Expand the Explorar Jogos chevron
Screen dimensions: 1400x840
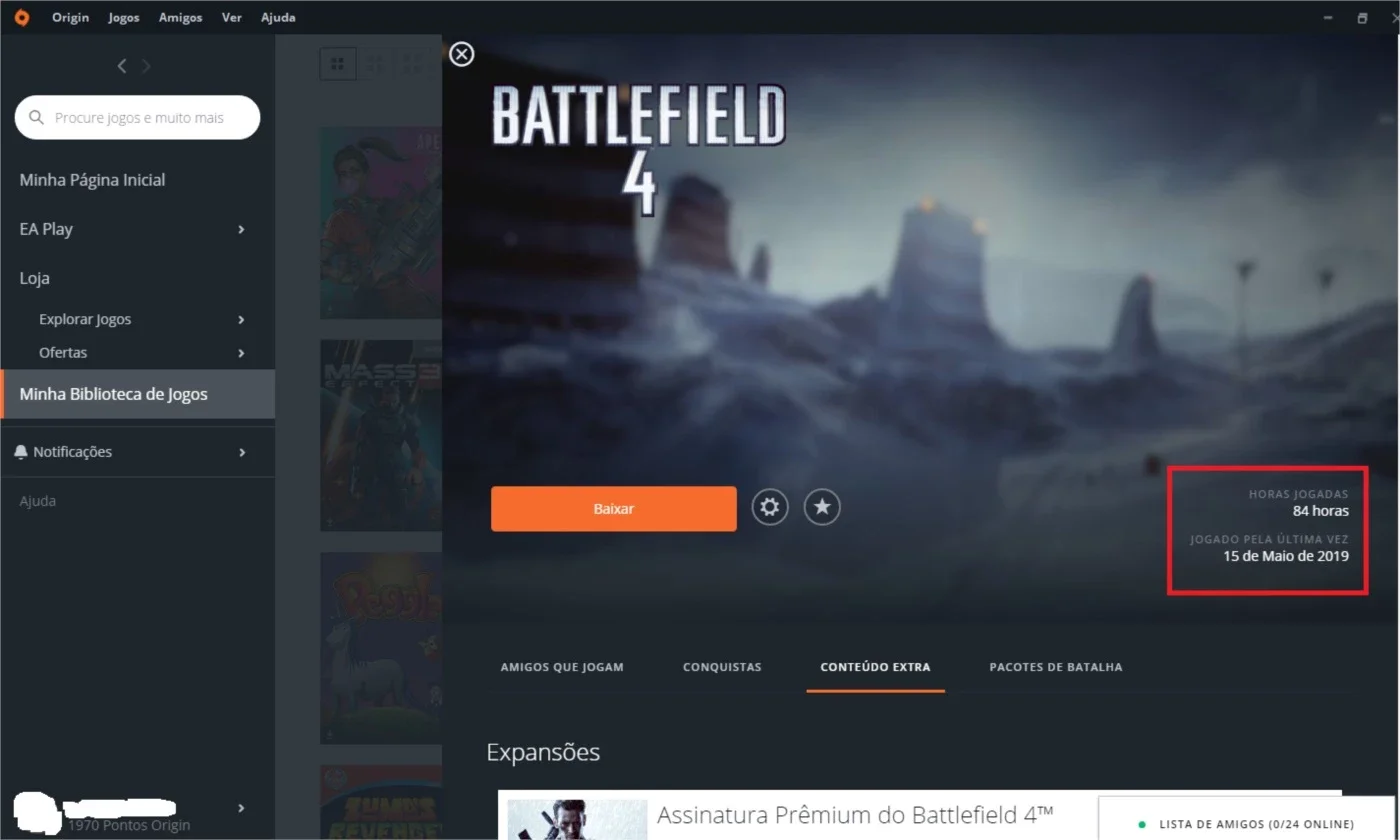pos(241,319)
